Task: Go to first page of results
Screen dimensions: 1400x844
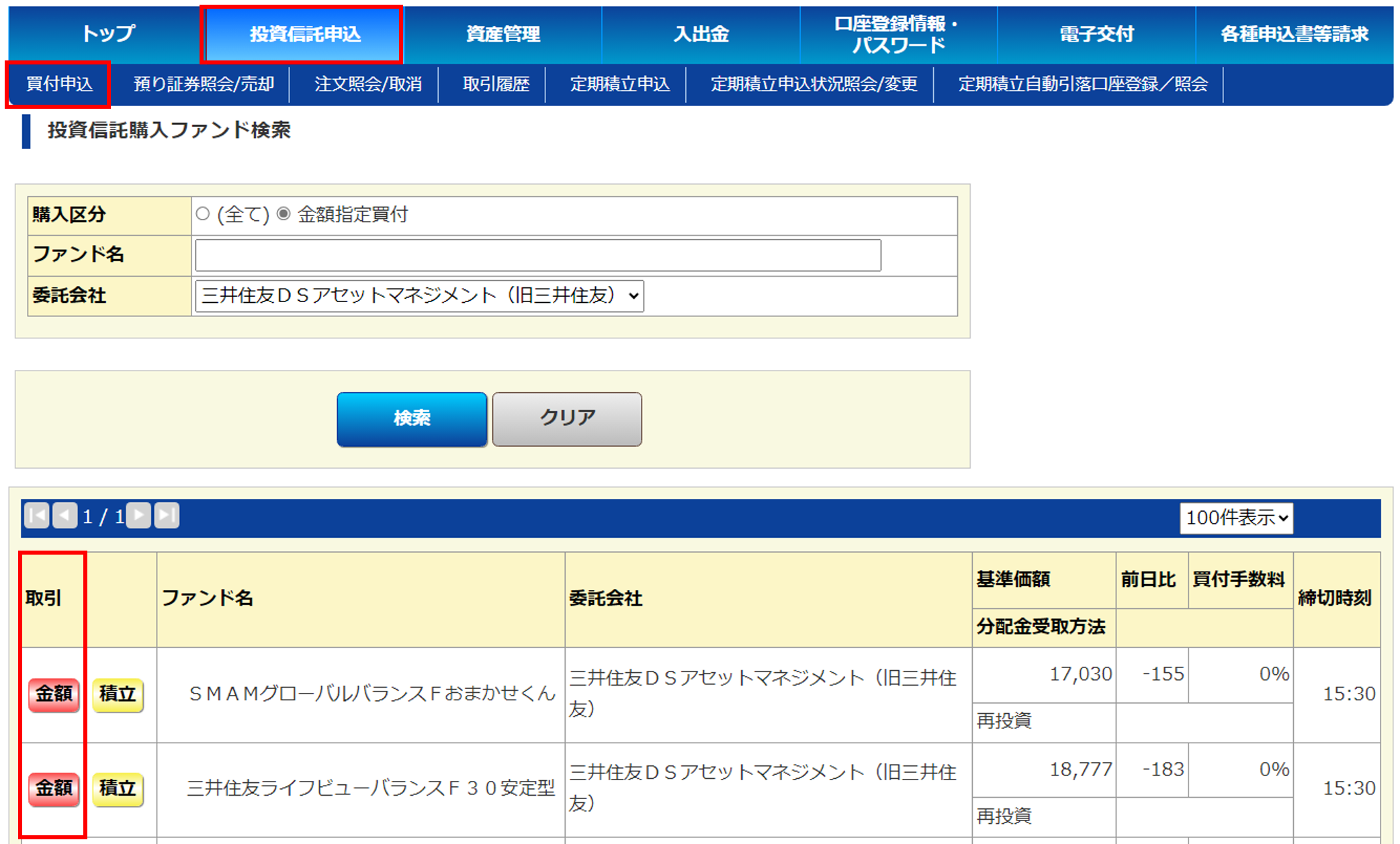Action: coord(37,516)
